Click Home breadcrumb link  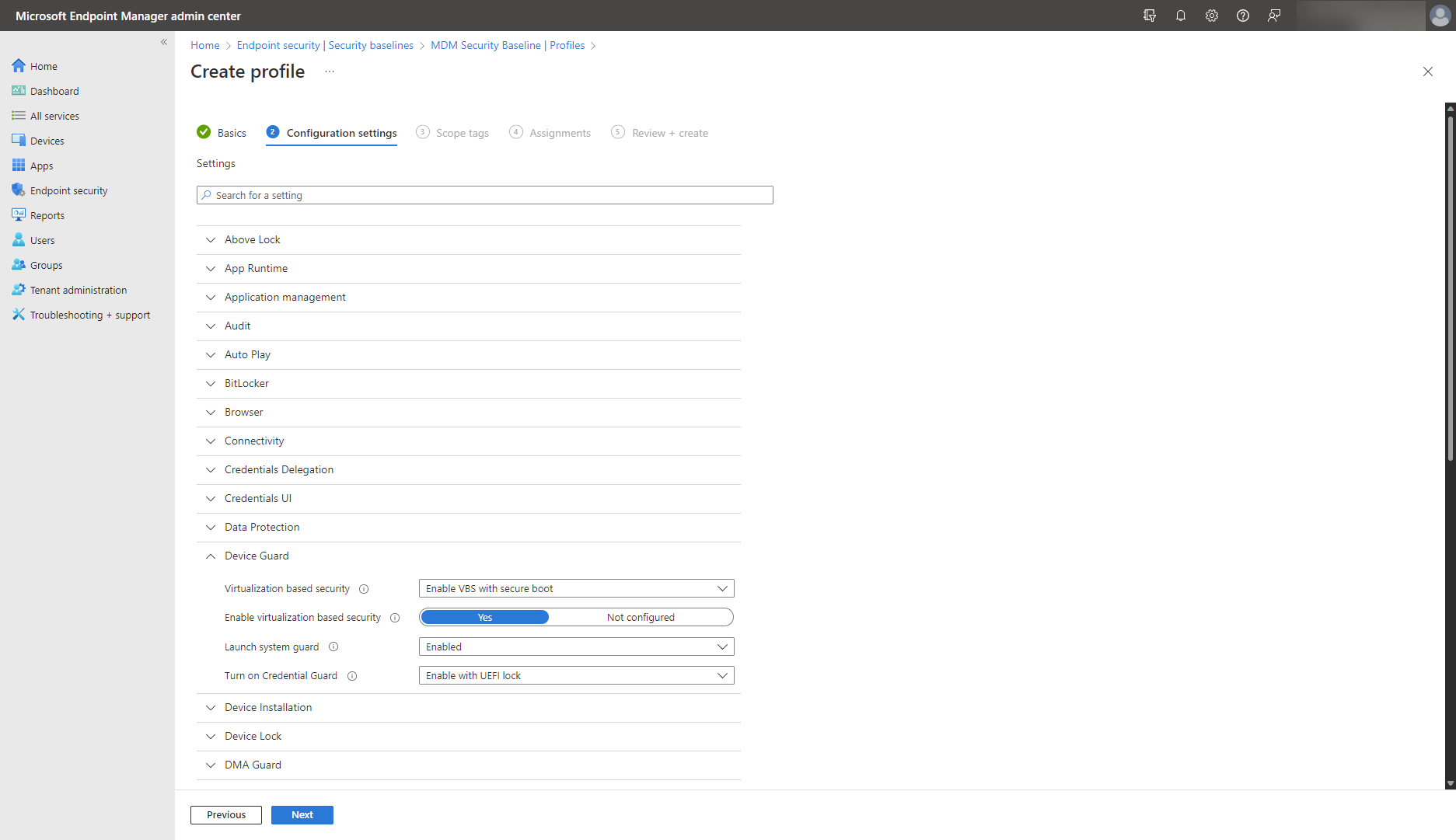(205, 46)
